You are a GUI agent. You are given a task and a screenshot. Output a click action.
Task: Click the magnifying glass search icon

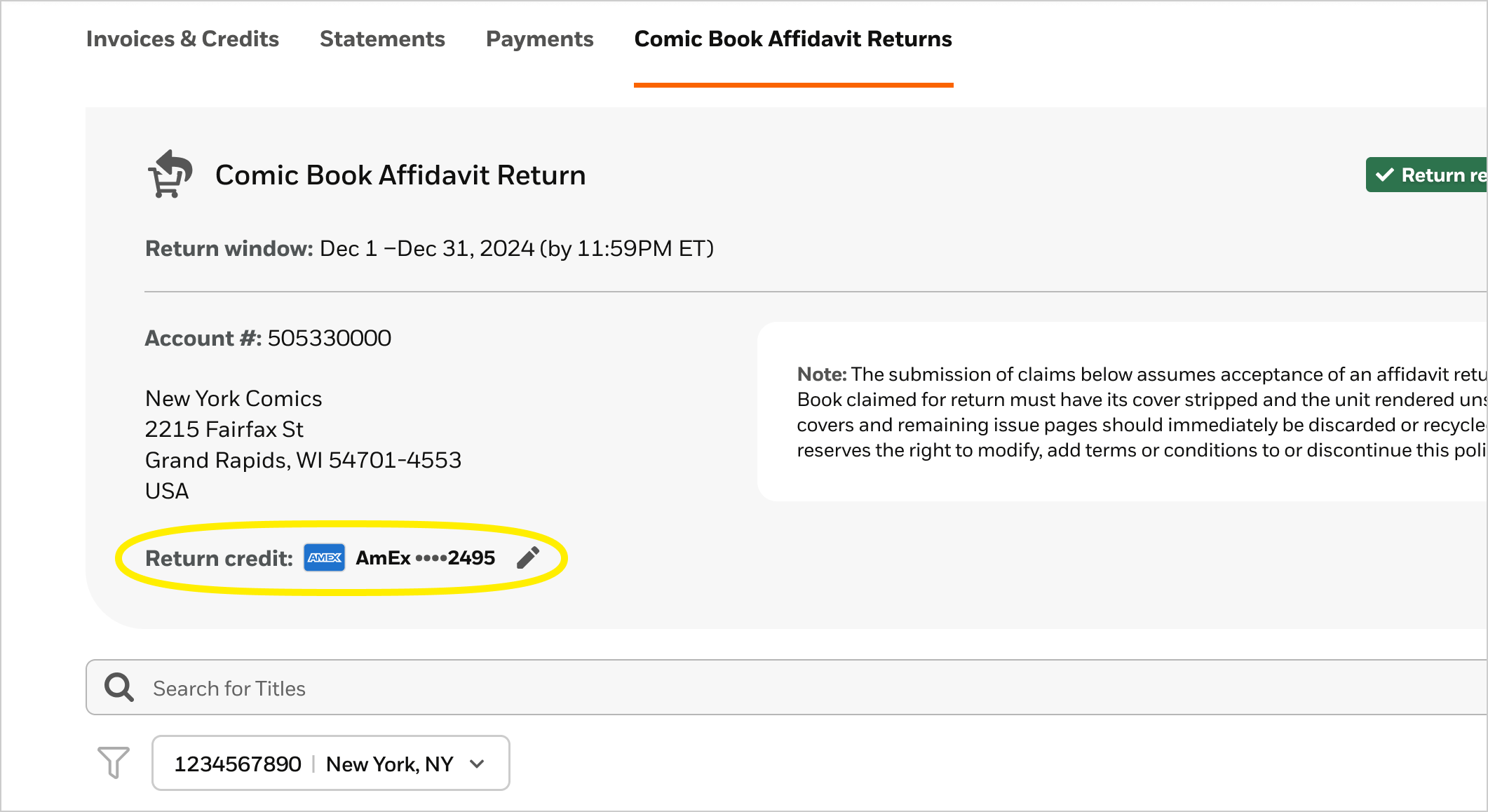click(119, 688)
